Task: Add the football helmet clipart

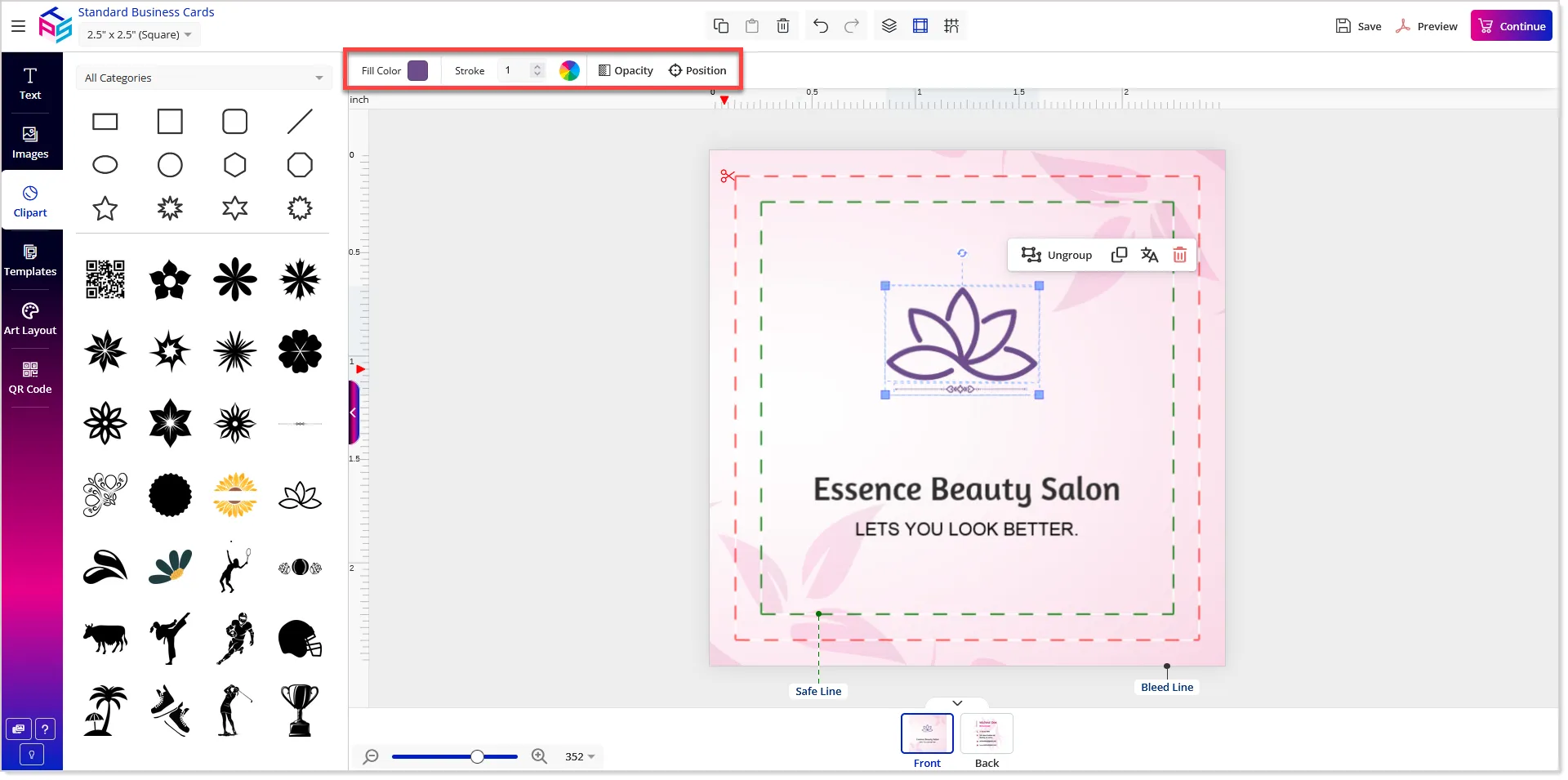Action: (300, 639)
